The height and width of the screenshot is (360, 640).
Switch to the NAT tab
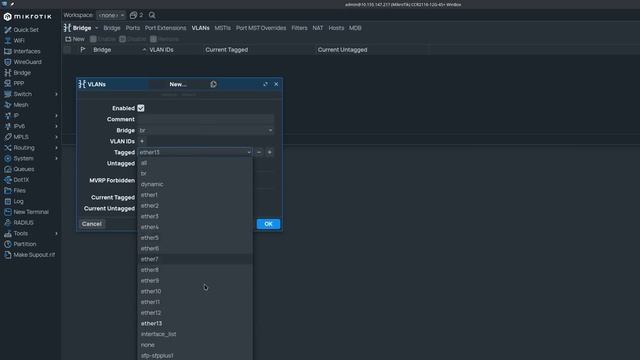click(x=318, y=28)
